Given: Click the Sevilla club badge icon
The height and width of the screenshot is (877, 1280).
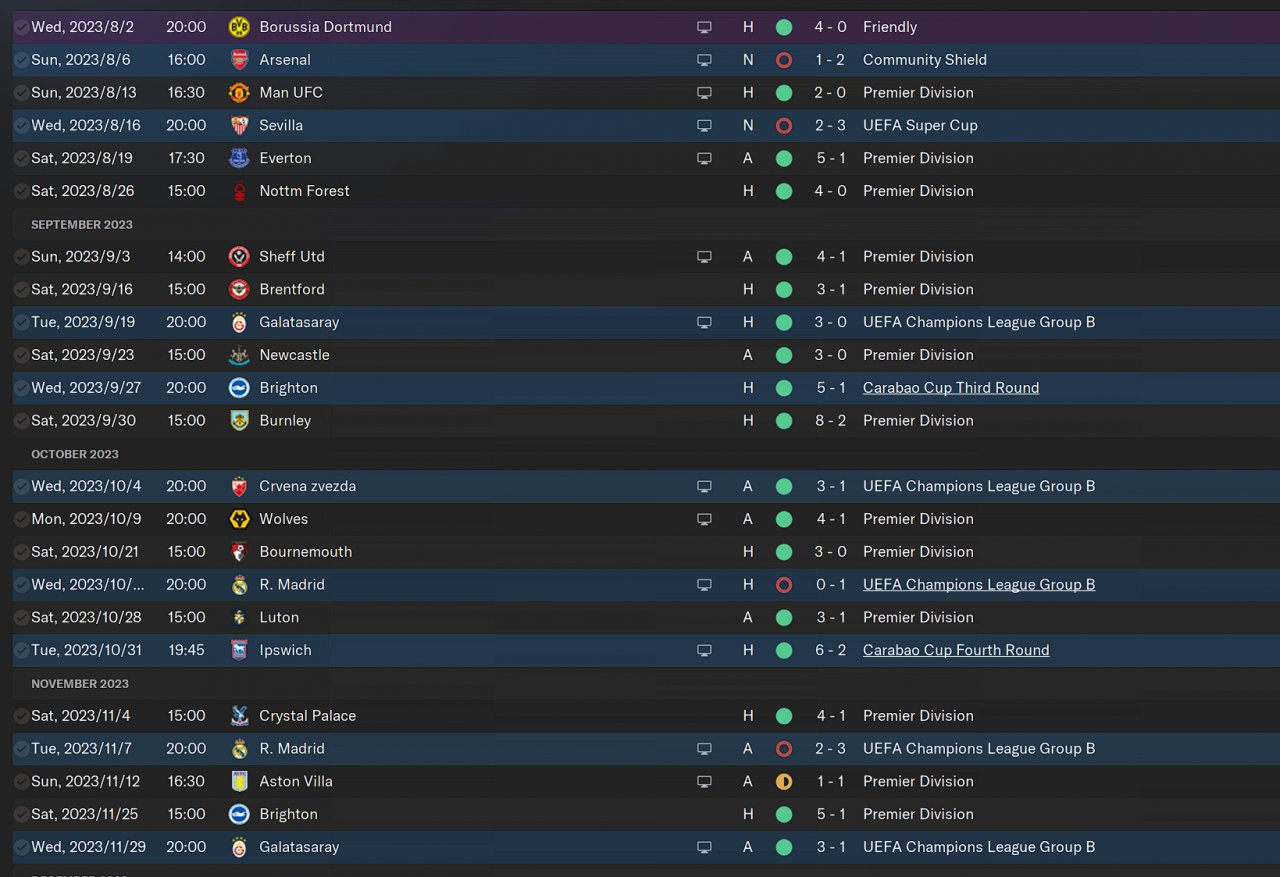Looking at the screenshot, I should click(x=239, y=125).
